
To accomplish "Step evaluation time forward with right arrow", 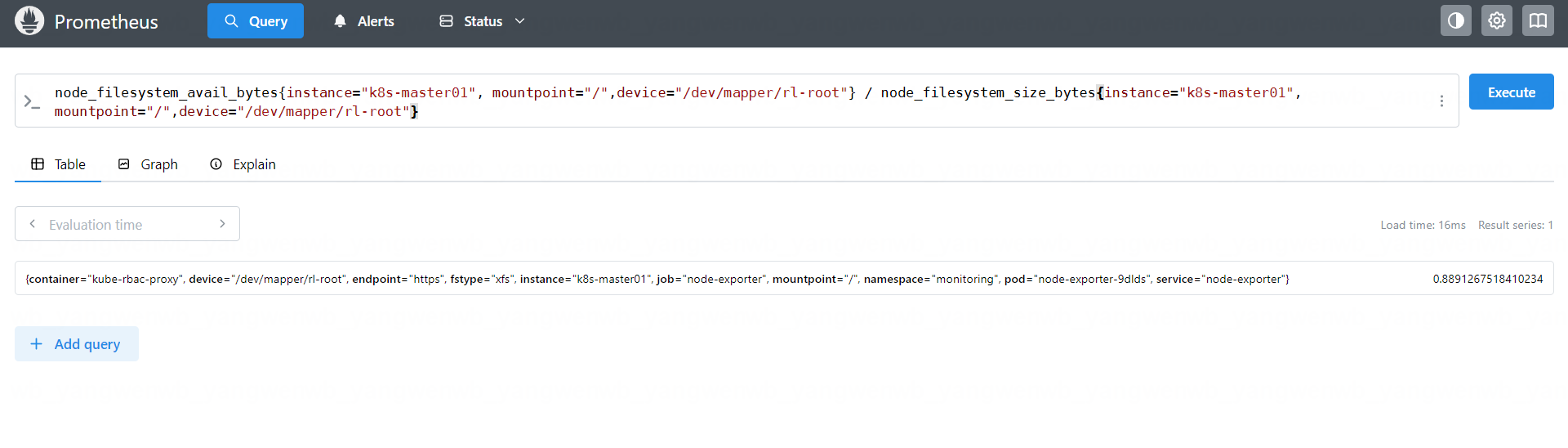I will click(222, 224).
